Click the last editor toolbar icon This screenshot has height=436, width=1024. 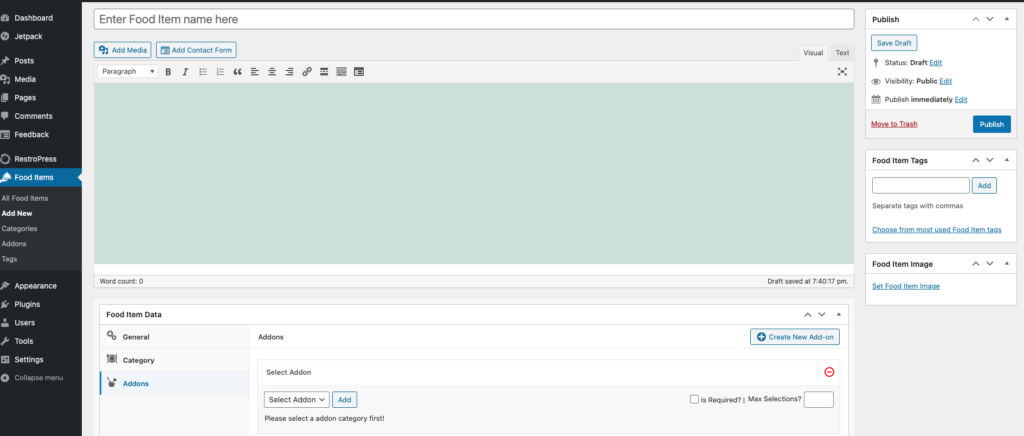click(x=359, y=72)
